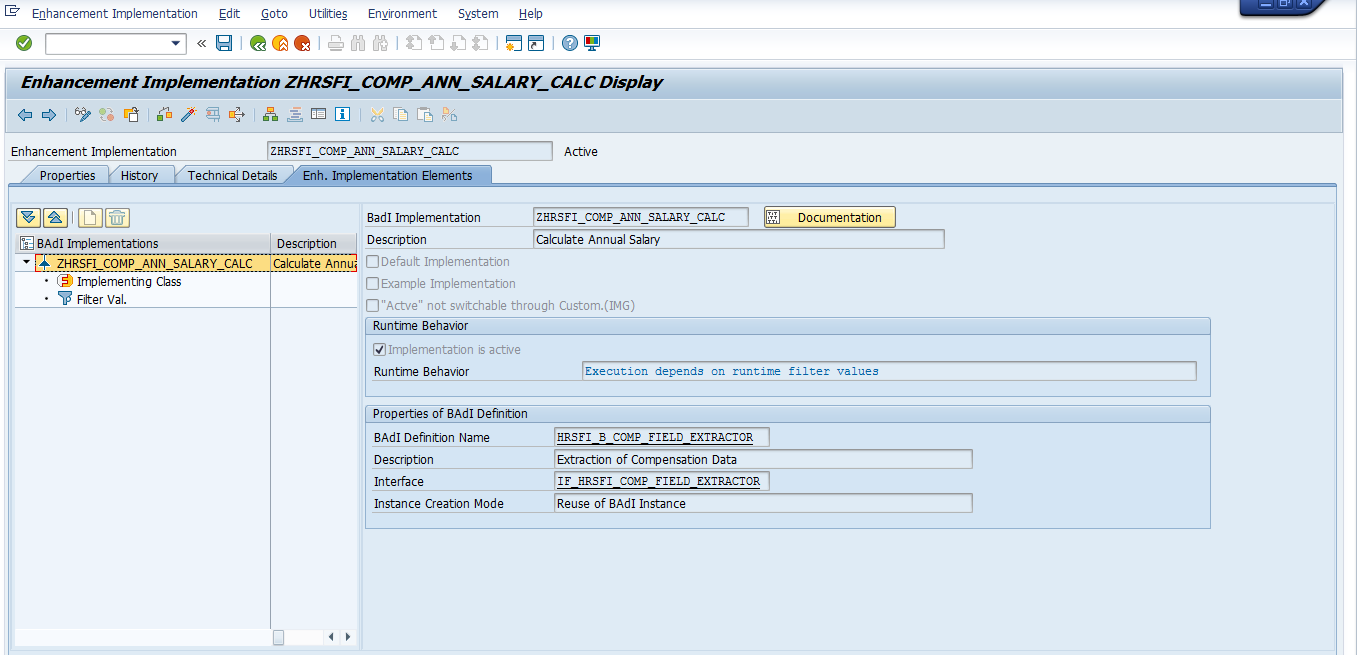Click the Delete trash icon above the tree
1357x655 pixels.
tap(116, 217)
